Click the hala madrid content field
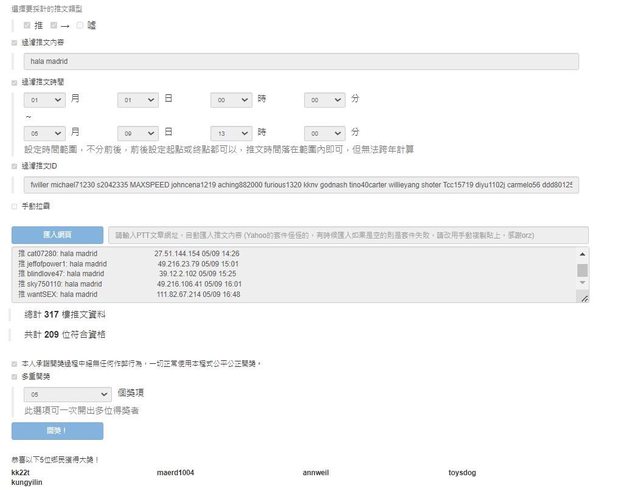Image resolution: width=640 pixels, height=491 pixels. pos(300,62)
